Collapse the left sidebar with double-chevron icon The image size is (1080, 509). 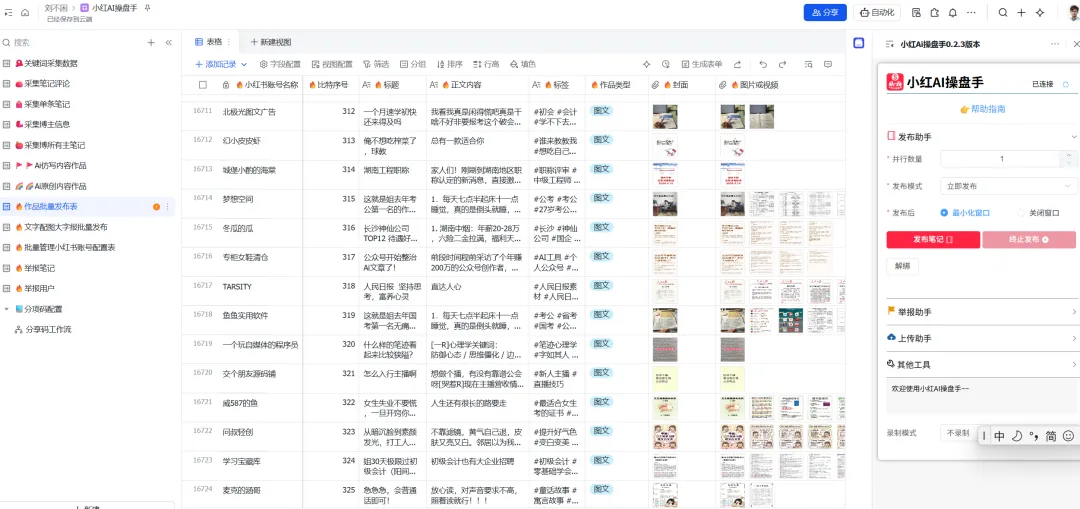[x=168, y=43]
